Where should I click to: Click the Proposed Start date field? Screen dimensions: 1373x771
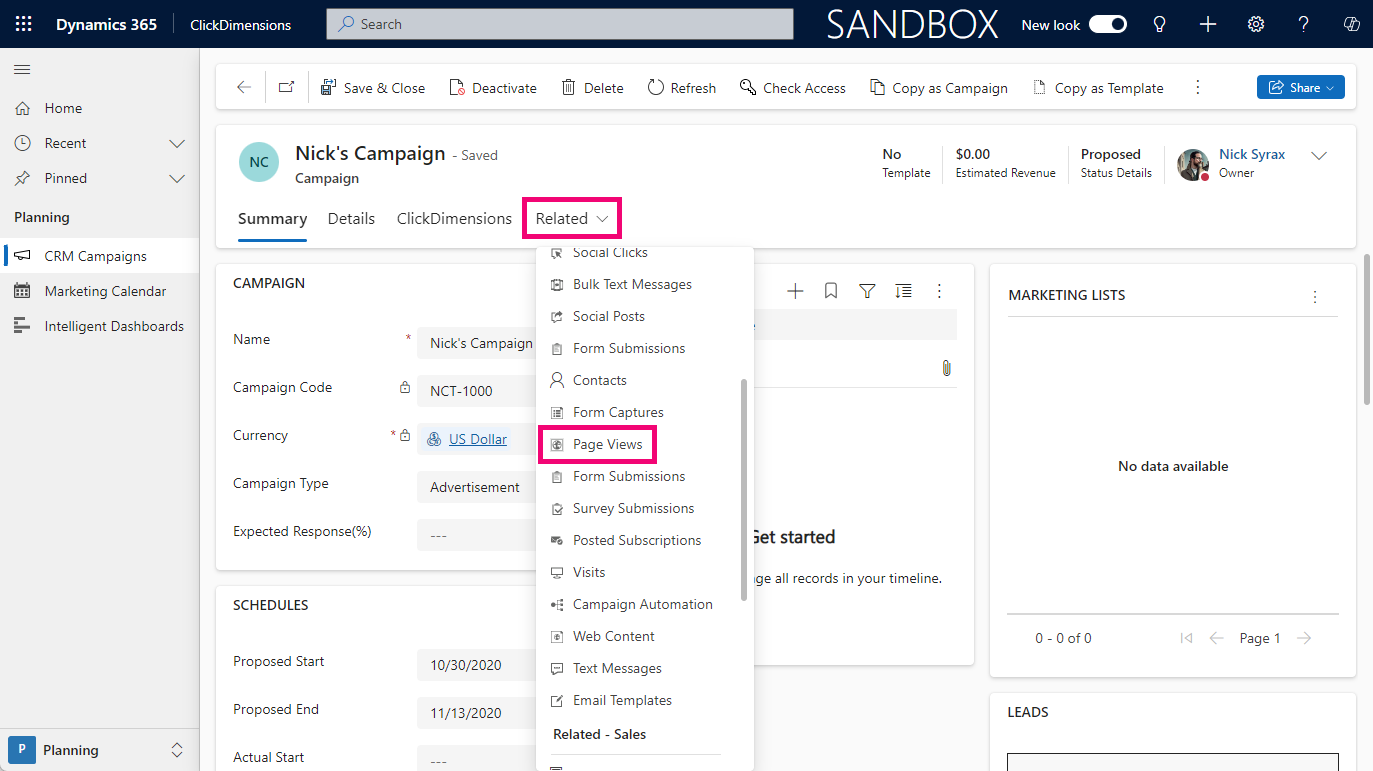(477, 665)
